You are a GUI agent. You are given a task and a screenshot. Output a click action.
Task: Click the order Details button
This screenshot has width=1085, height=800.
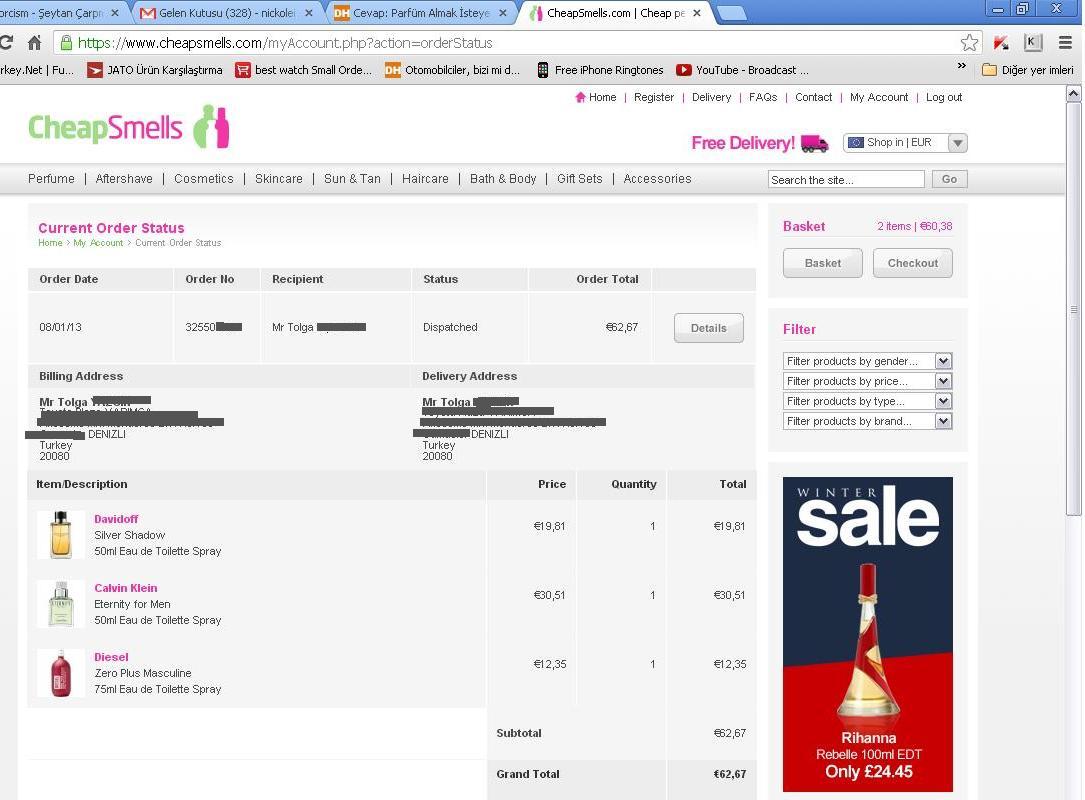pyautogui.click(x=709, y=328)
